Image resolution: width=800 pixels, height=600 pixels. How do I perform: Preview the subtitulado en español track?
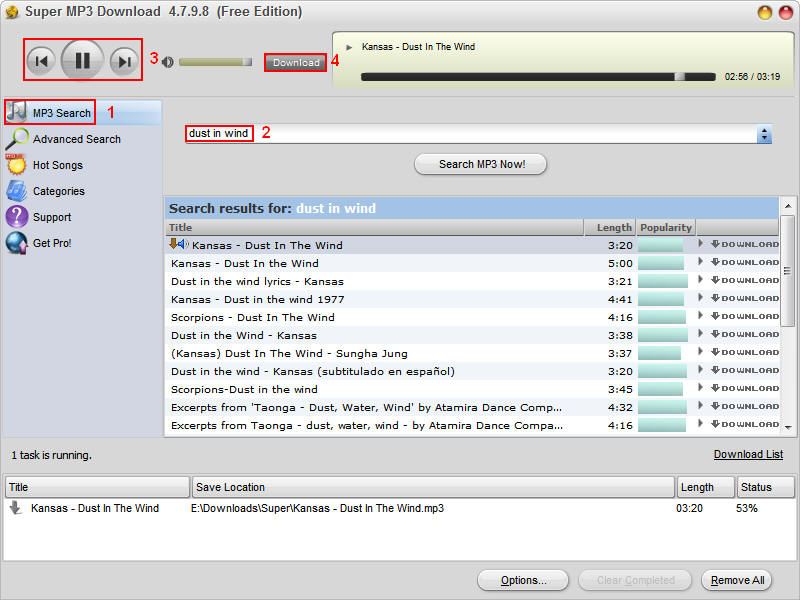(x=701, y=370)
